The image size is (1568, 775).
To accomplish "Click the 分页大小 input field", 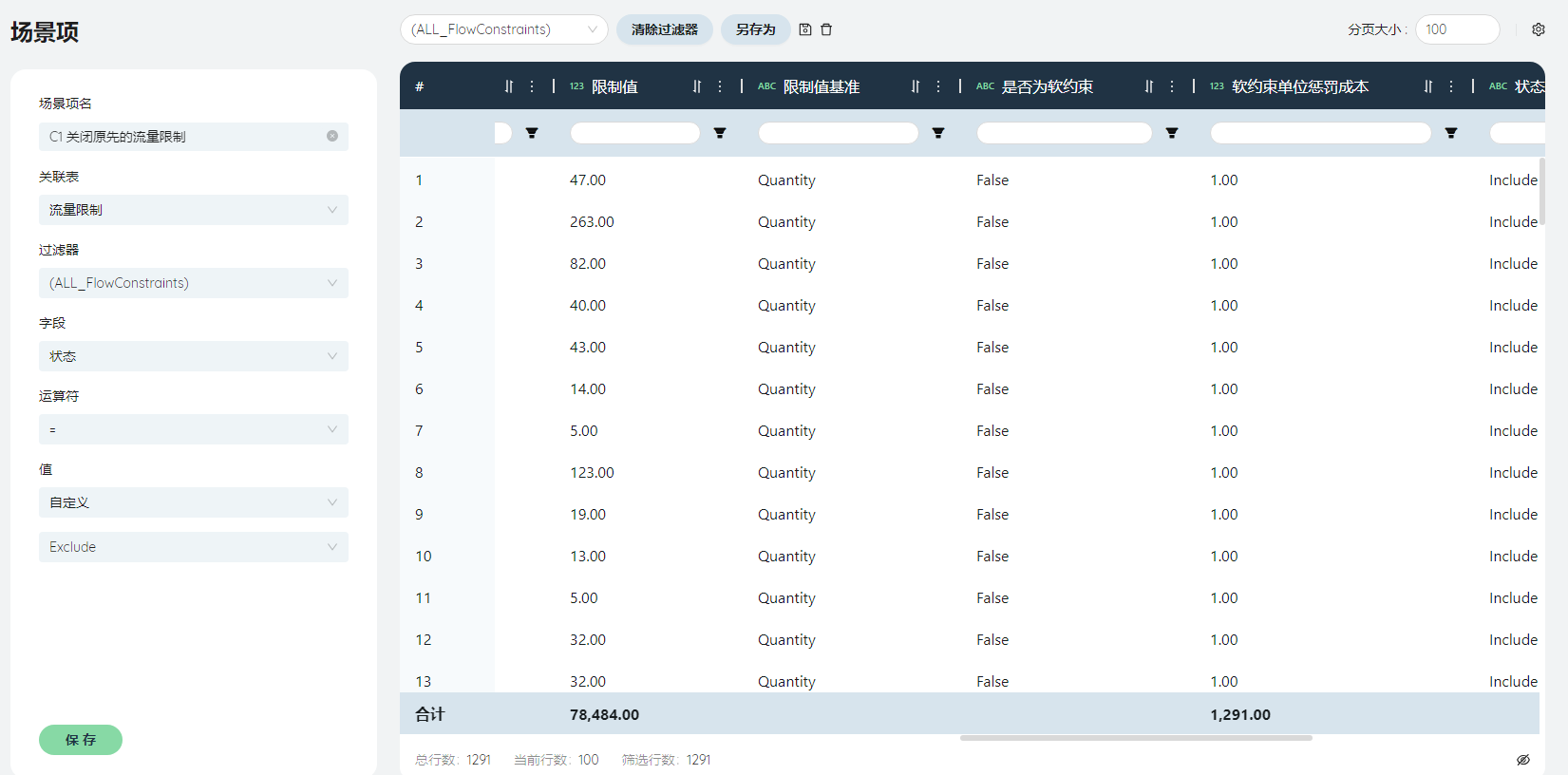I will click(x=1457, y=29).
